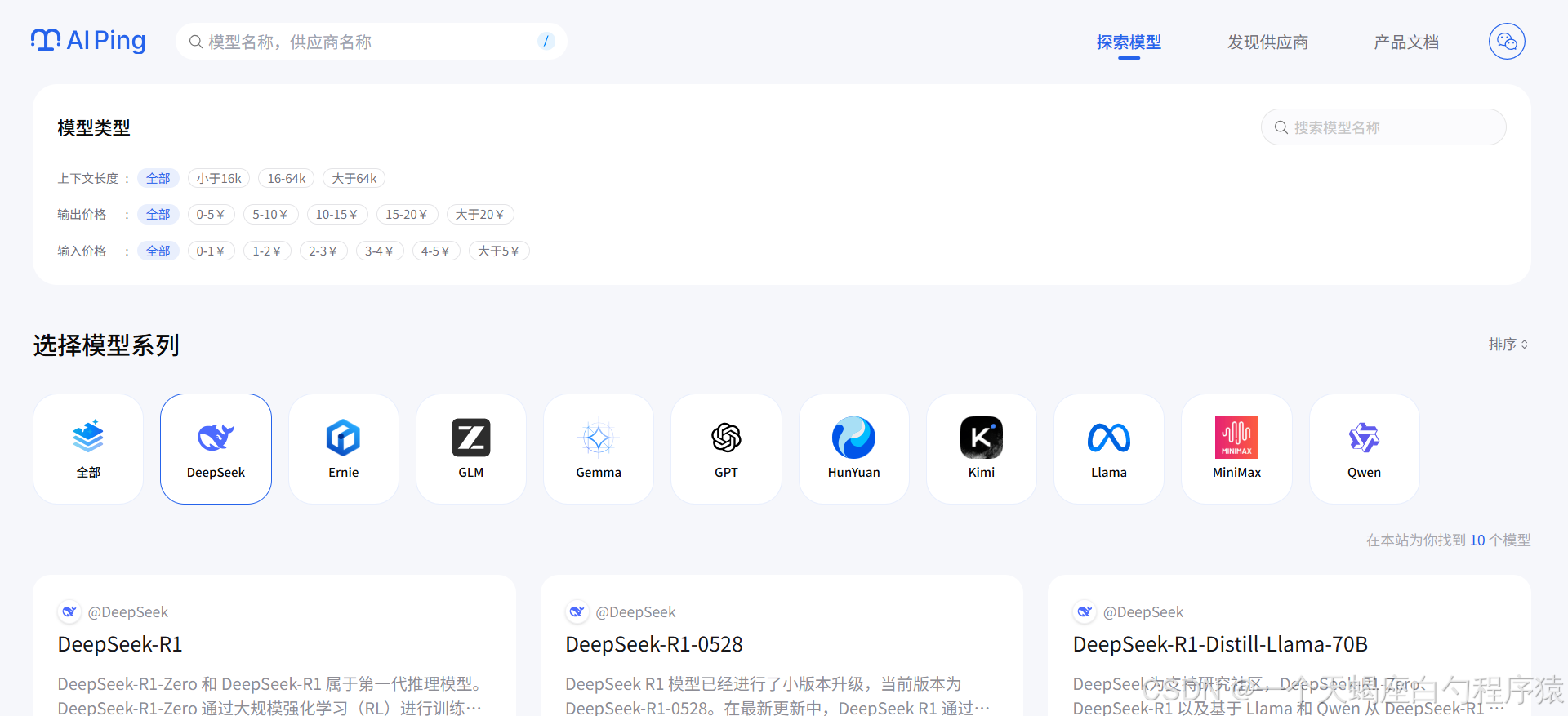Image resolution: width=1568 pixels, height=716 pixels.
Task: Filter input price to 0-1¥
Action: click(211, 251)
